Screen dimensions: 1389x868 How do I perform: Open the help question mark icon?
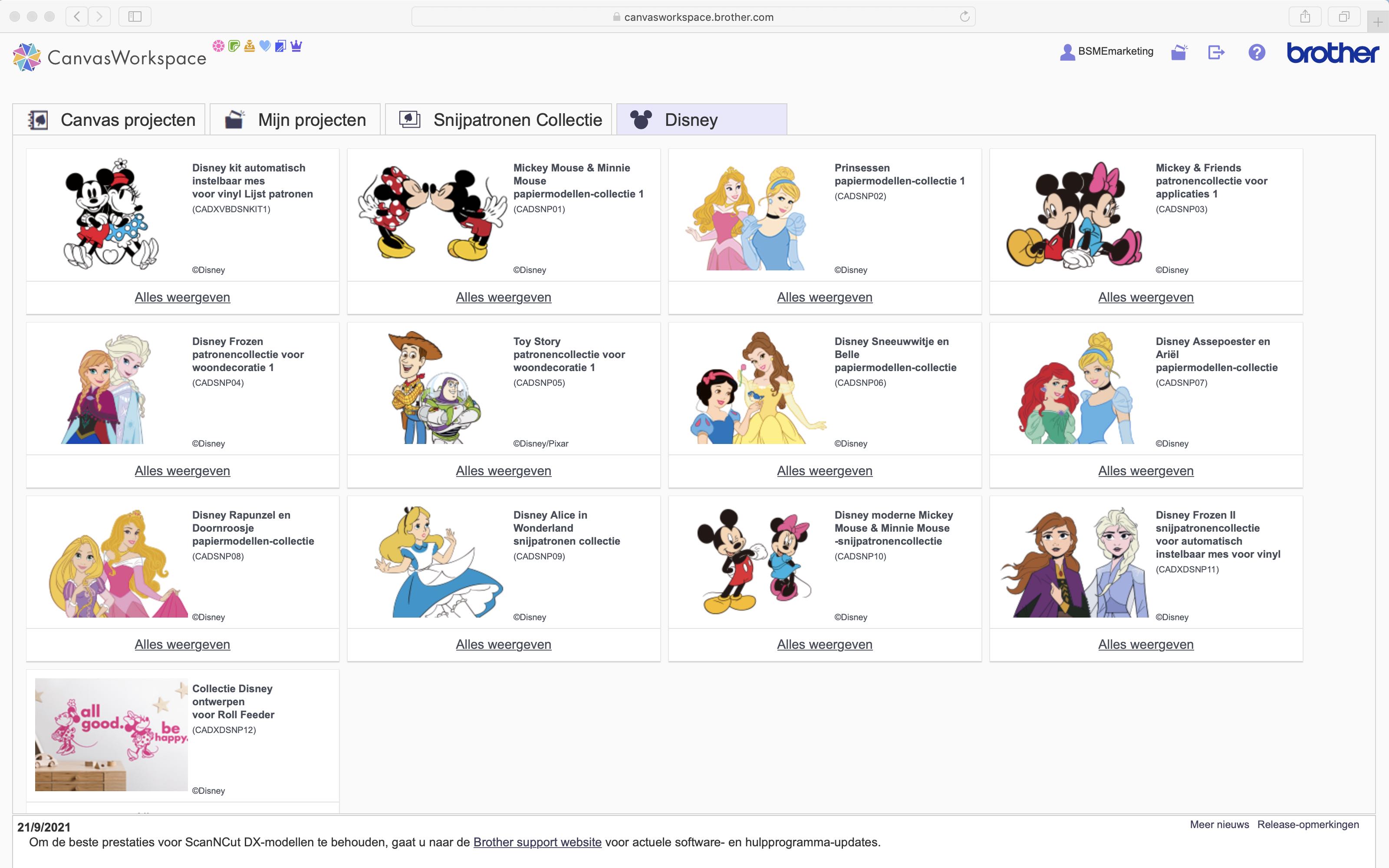[1257, 52]
